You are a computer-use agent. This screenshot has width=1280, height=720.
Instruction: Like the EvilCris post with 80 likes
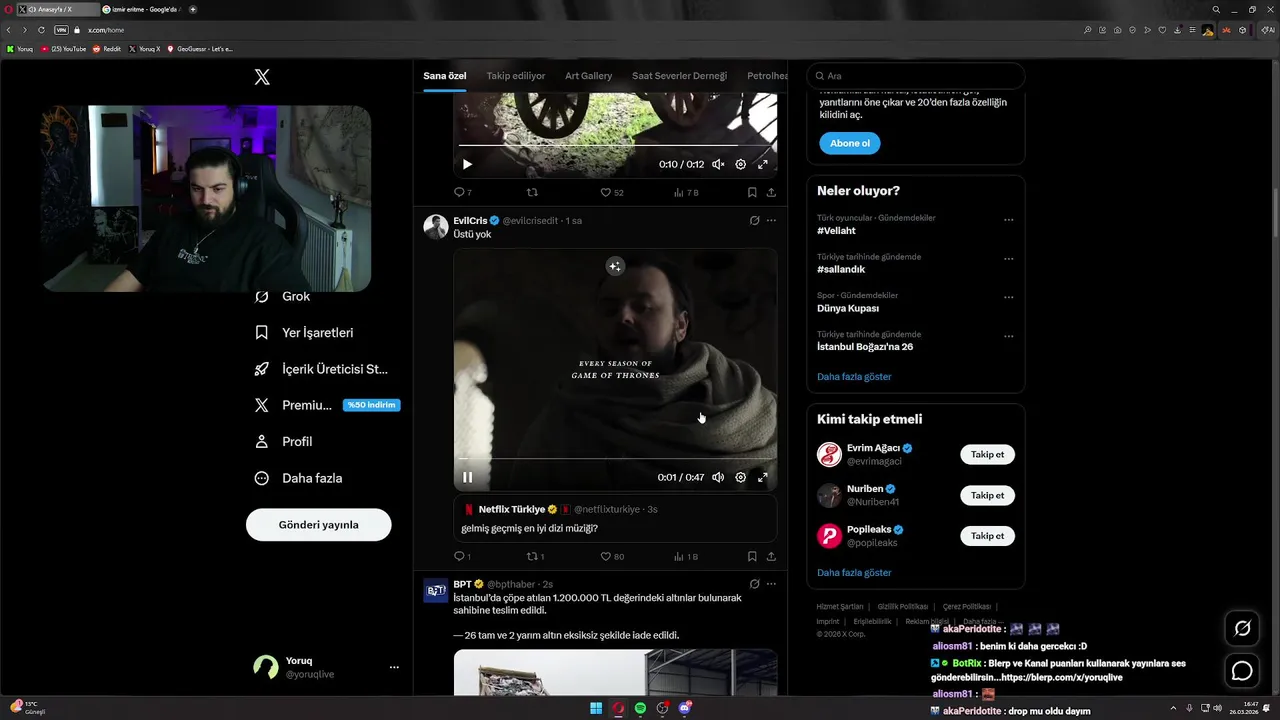pyautogui.click(x=611, y=556)
